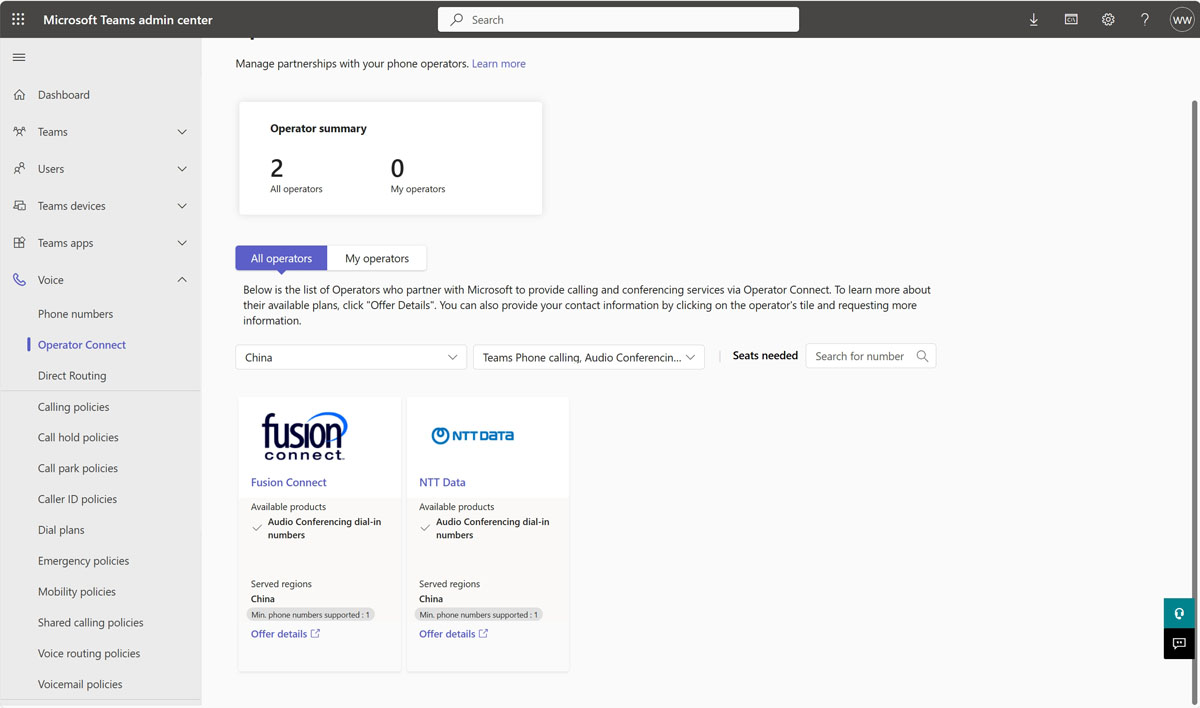Open the settings gear icon
The width and height of the screenshot is (1200, 708).
pos(1108,19)
